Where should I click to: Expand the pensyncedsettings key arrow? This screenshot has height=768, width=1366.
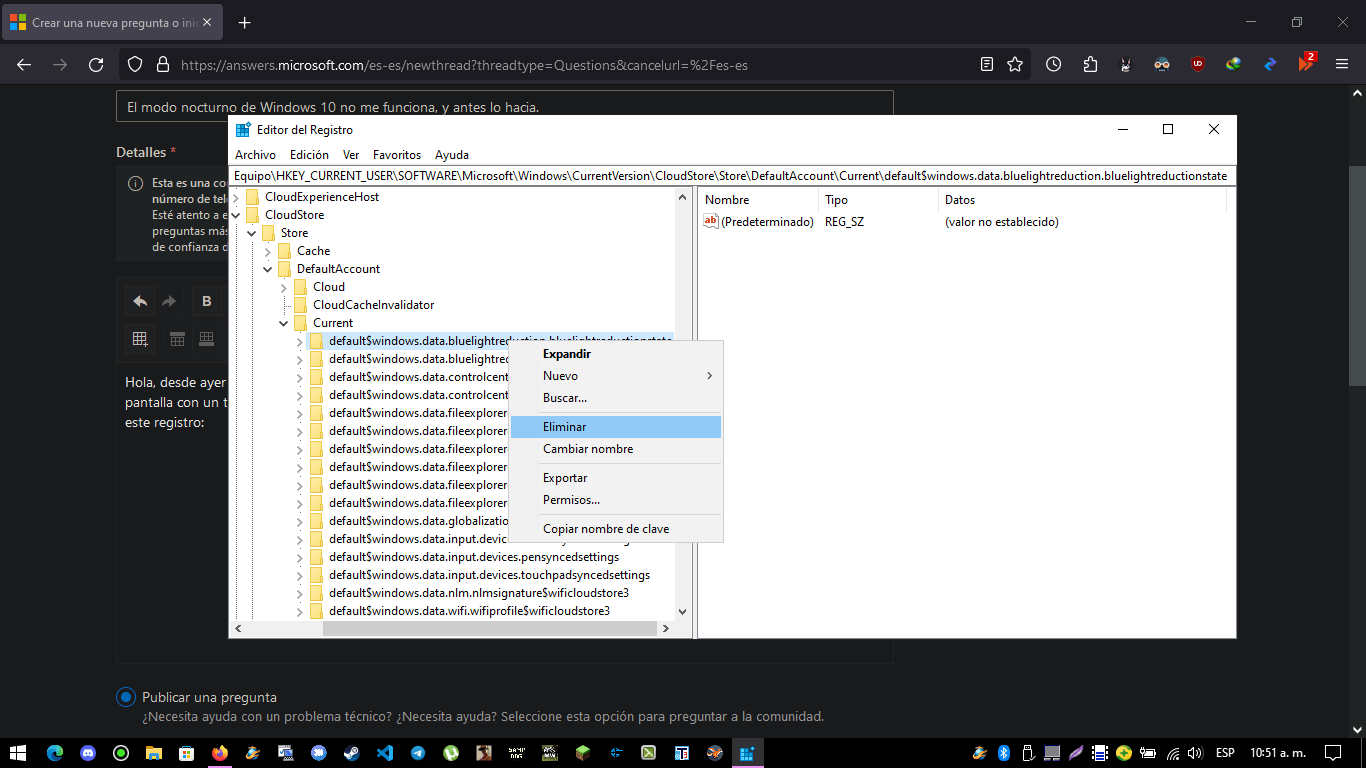(x=300, y=557)
